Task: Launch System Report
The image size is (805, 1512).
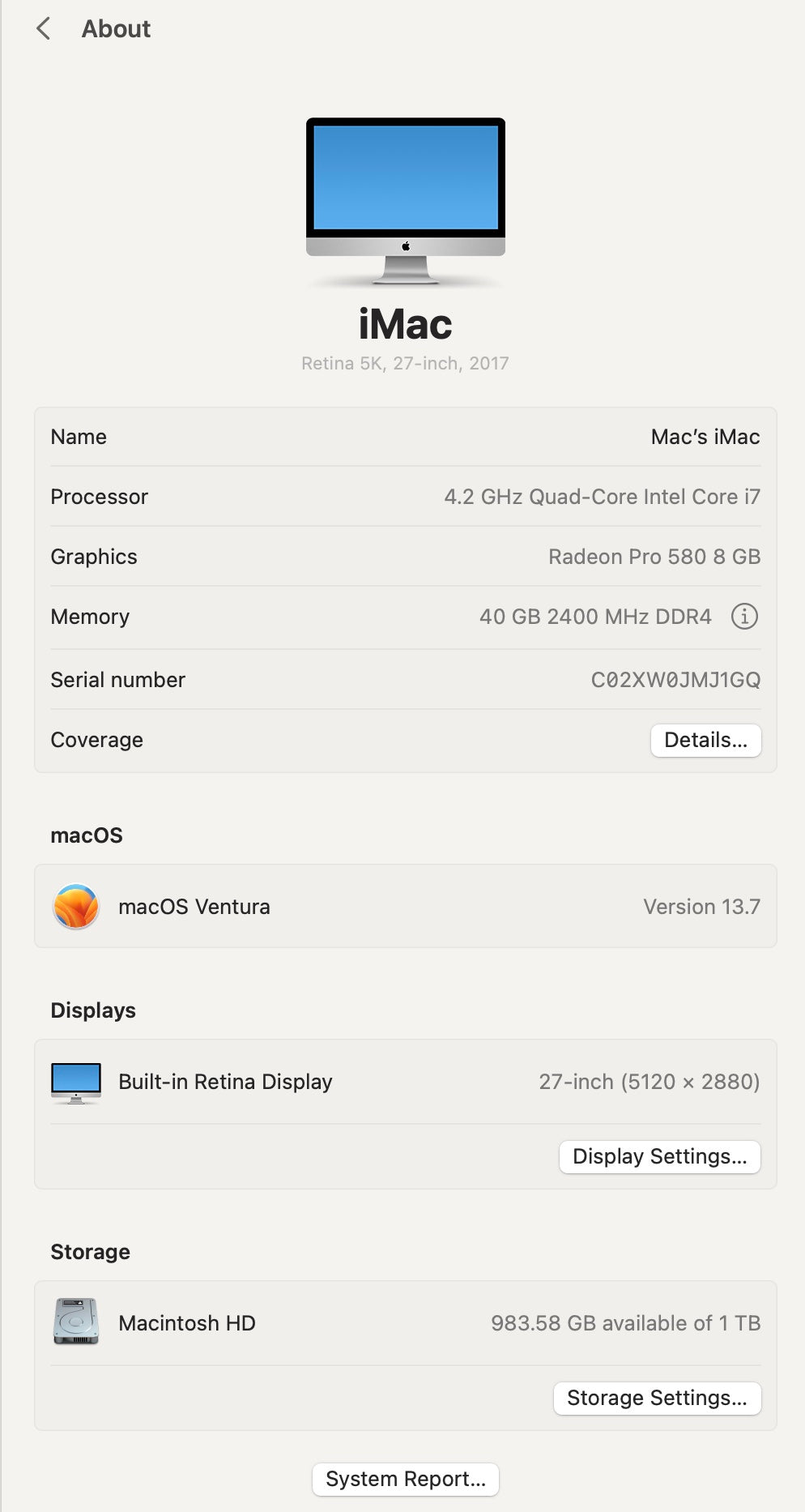Action: (x=404, y=1478)
